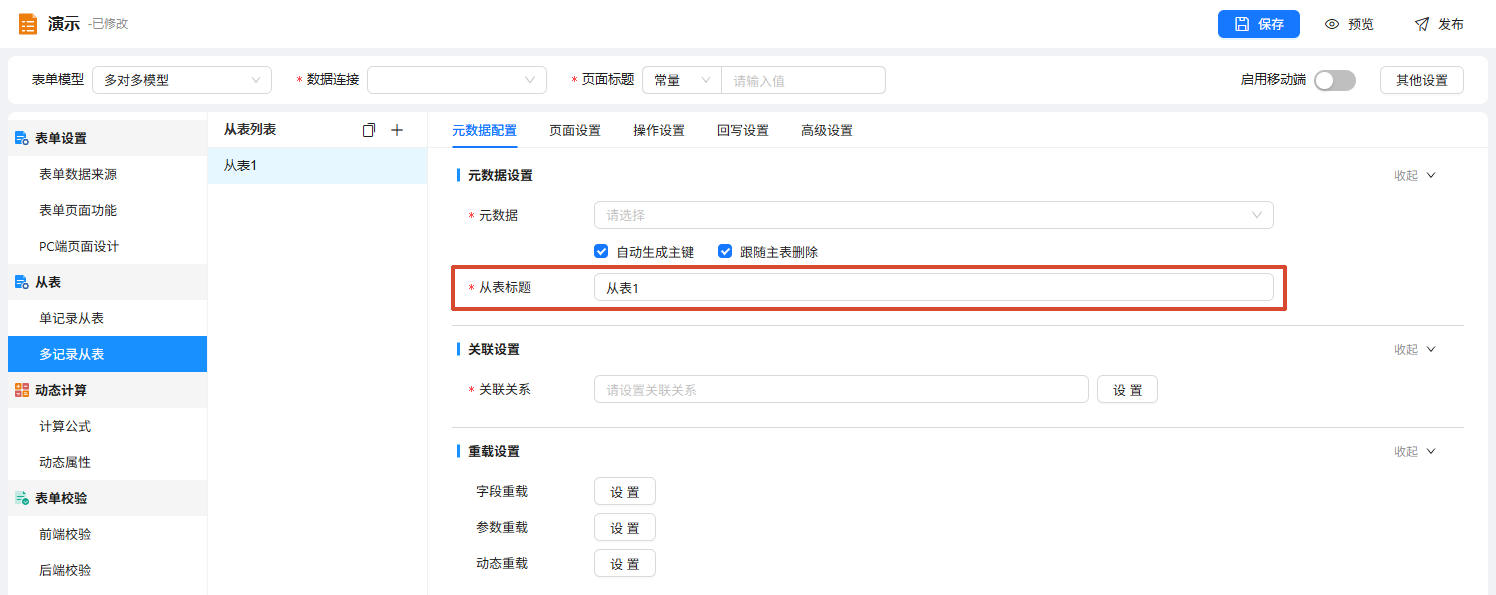Screen dimensions: 1496x595
Task: Switch to the 回写设置 tab
Action: [x=743, y=130]
